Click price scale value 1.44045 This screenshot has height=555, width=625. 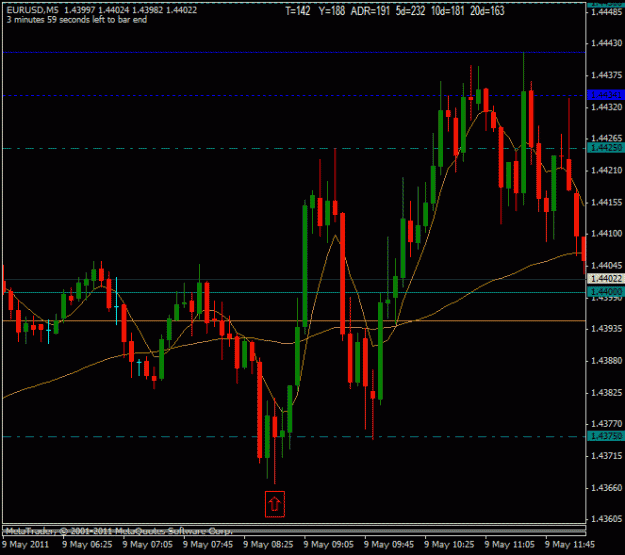(x=607, y=265)
